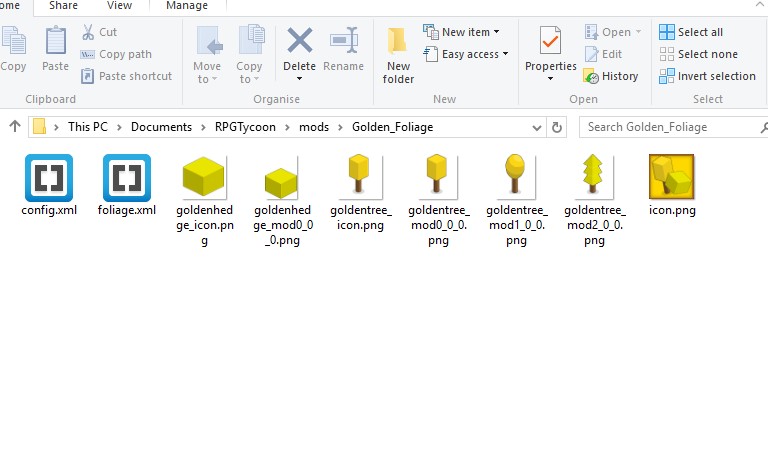Switch to the View ribbon tab
The width and height of the screenshot is (768, 467).
pos(119,5)
